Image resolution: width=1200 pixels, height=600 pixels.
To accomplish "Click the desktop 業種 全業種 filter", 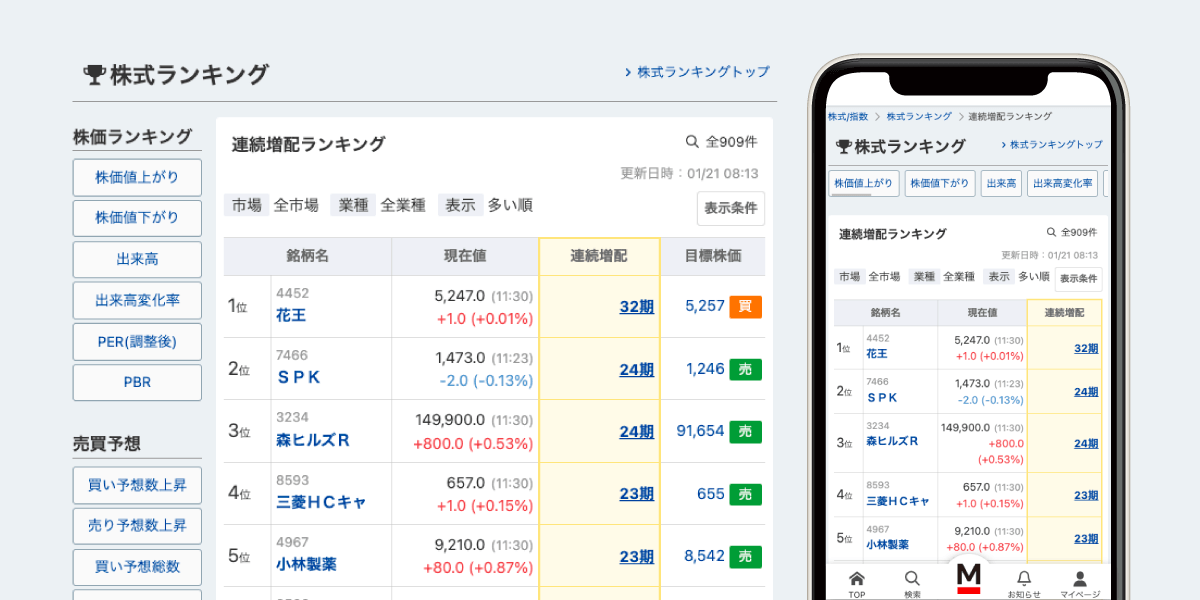I will pos(379,205).
